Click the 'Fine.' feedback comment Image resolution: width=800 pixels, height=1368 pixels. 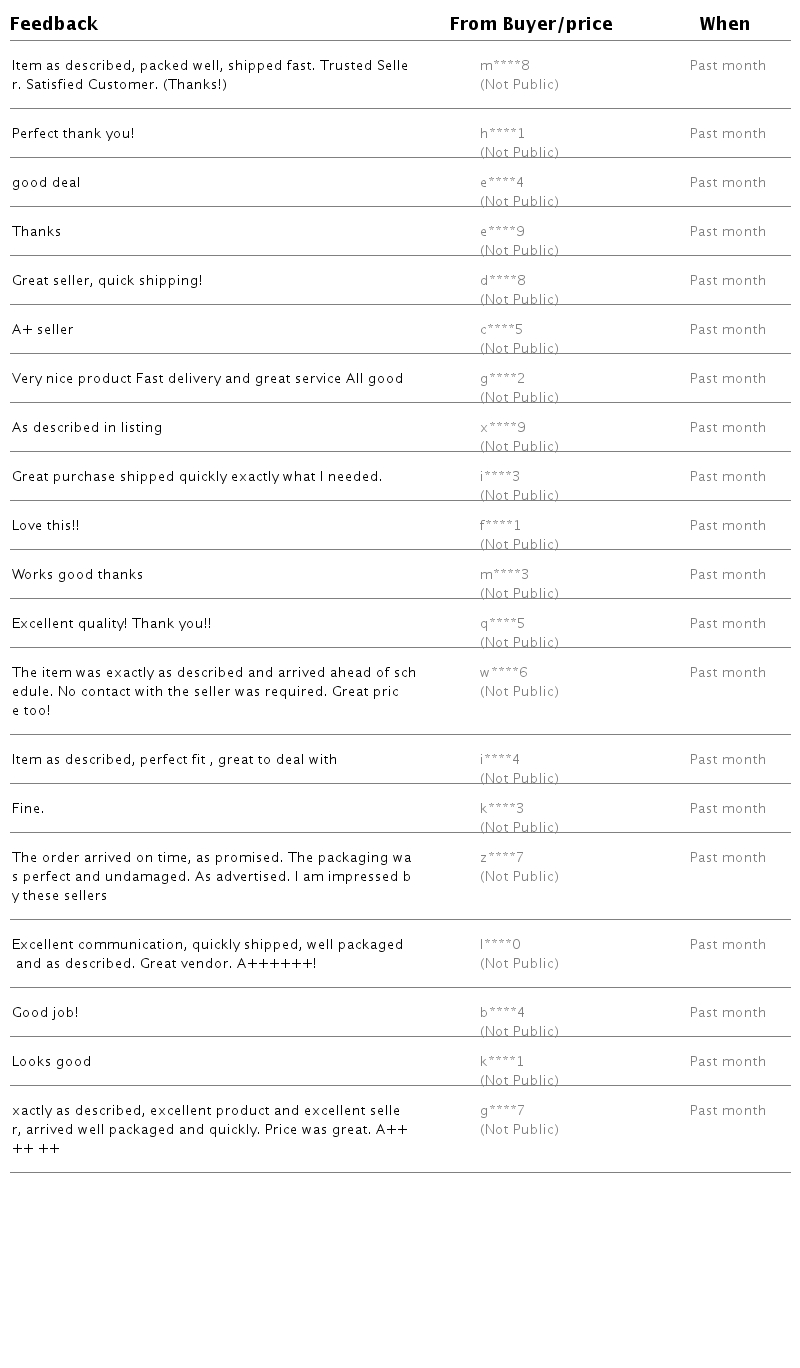click(x=28, y=809)
